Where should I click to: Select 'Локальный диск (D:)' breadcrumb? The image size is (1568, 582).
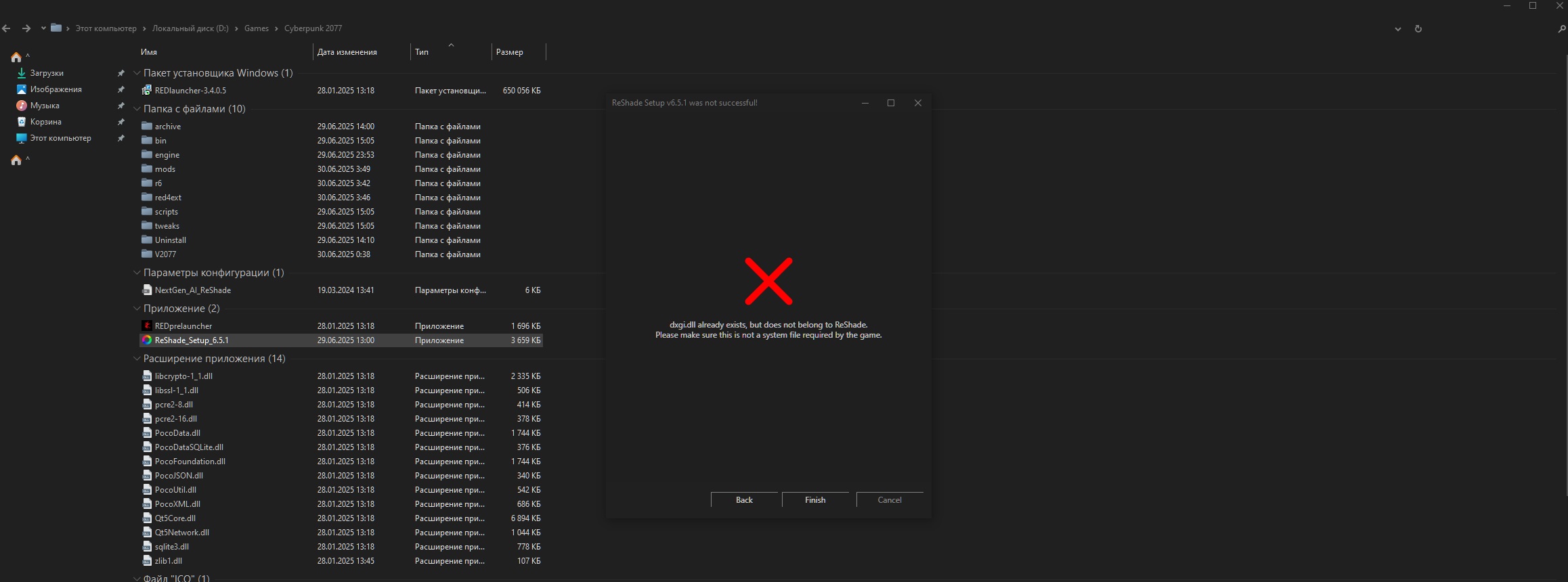point(190,28)
